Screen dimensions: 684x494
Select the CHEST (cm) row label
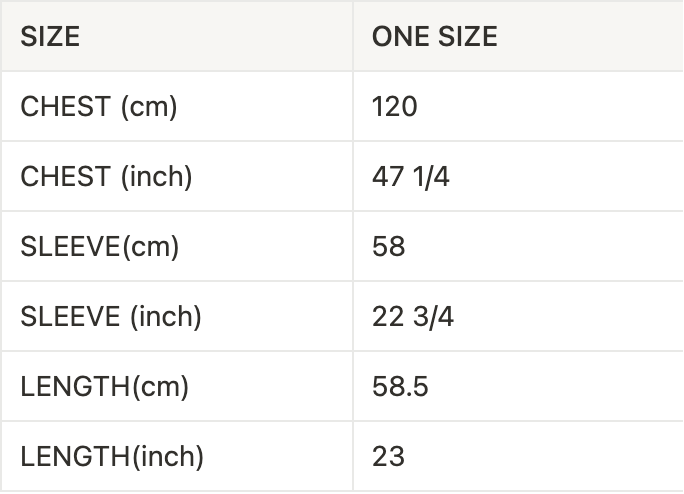pyautogui.click(x=98, y=107)
